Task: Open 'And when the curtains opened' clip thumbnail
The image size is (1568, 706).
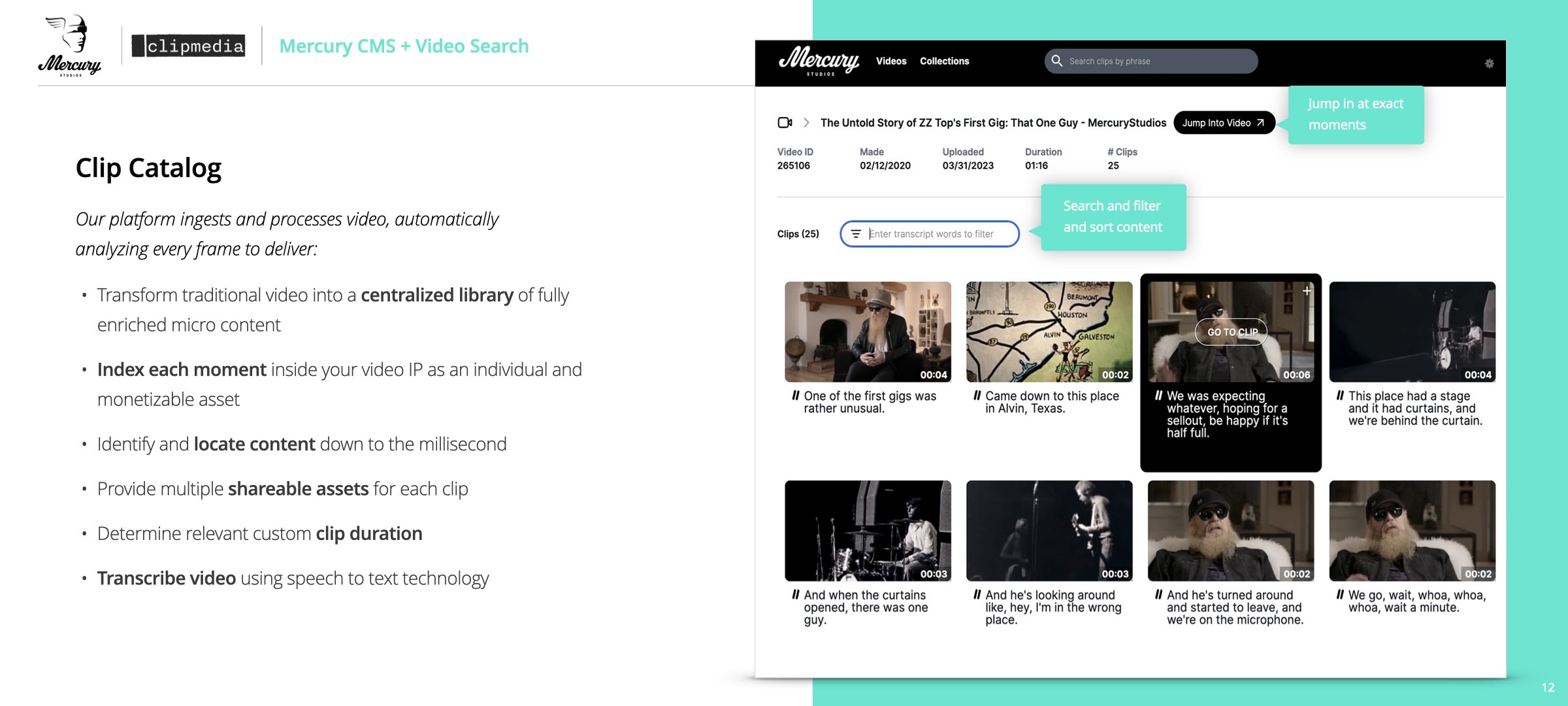Action: pos(868,531)
